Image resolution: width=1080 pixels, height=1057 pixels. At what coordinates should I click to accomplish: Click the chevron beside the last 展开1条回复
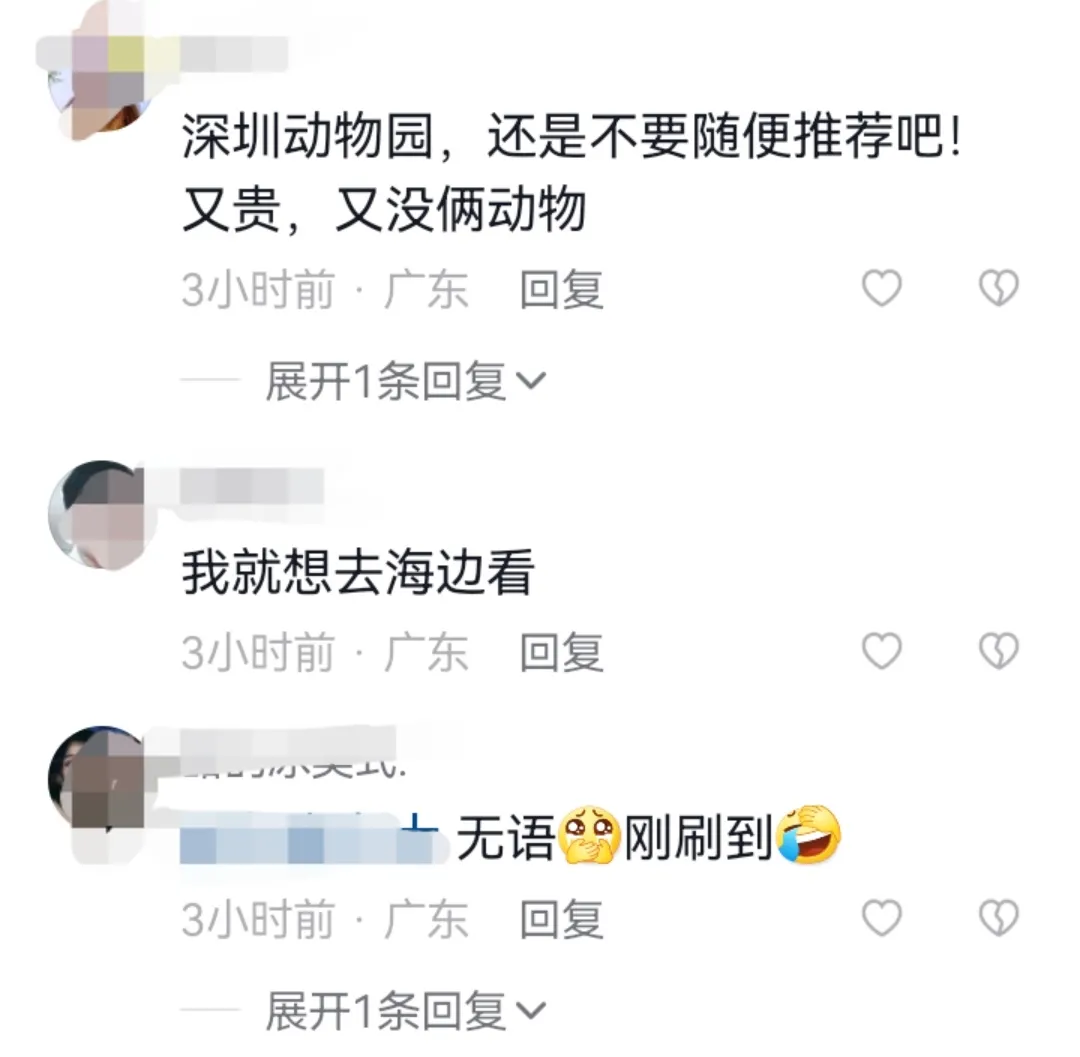pos(531,1010)
